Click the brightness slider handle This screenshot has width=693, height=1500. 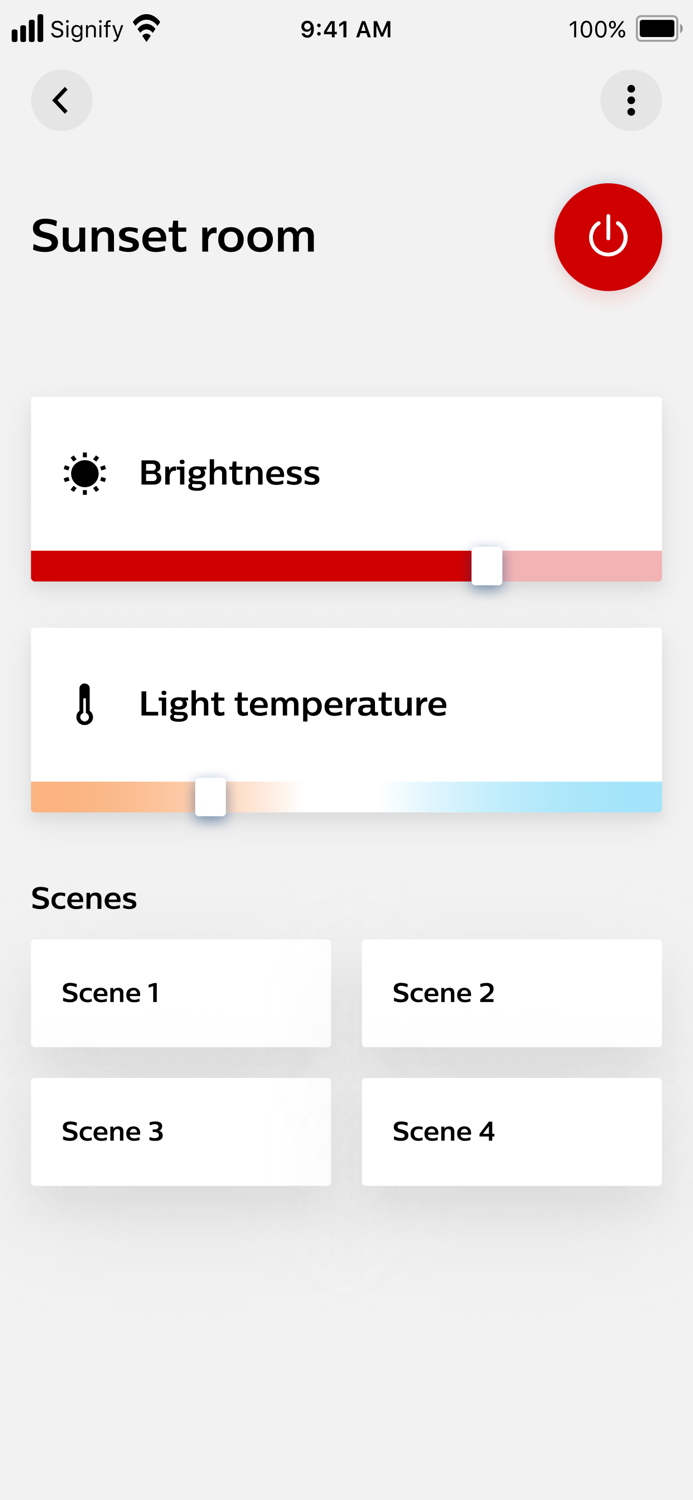point(487,566)
